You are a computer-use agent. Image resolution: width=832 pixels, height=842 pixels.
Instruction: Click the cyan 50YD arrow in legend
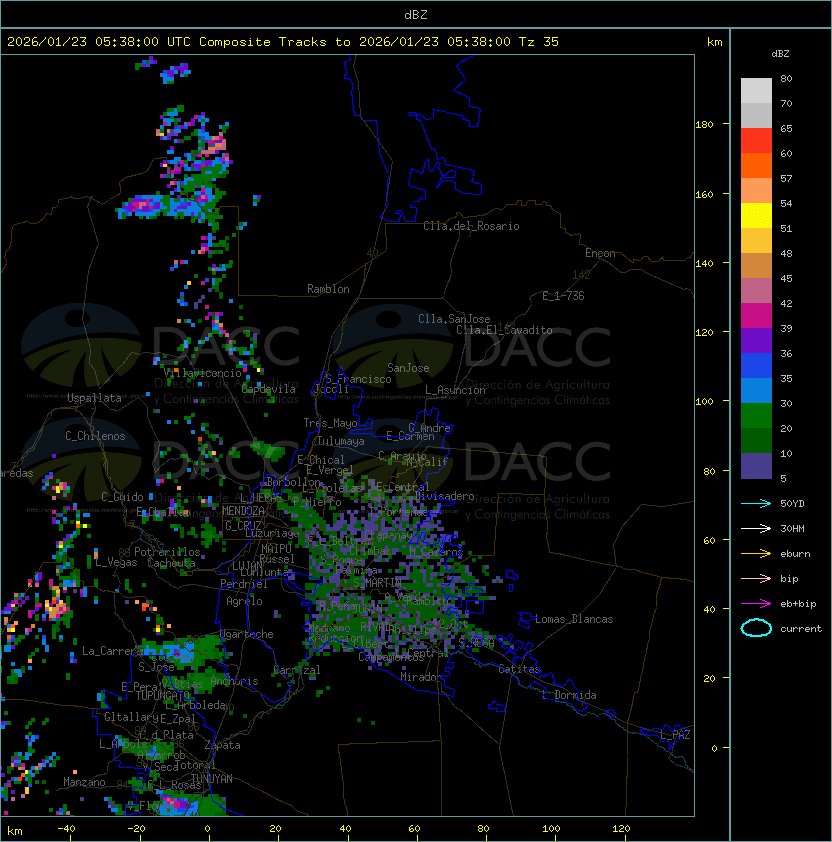click(x=756, y=503)
